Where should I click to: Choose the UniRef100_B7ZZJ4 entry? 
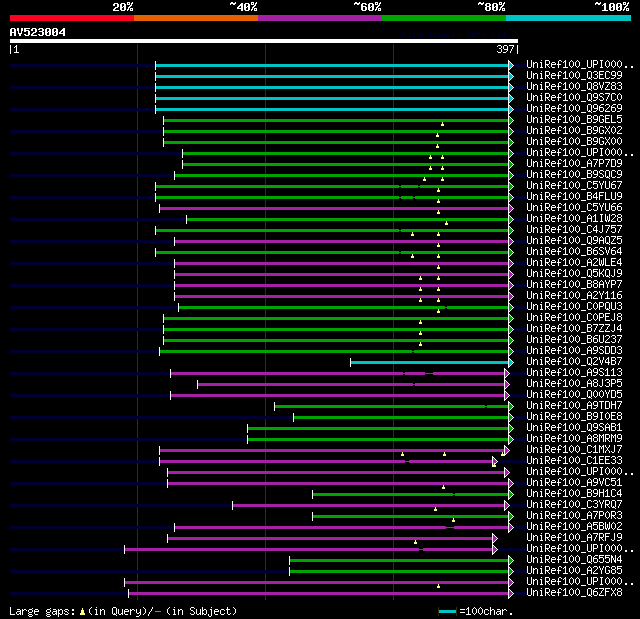click(x=574, y=329)
